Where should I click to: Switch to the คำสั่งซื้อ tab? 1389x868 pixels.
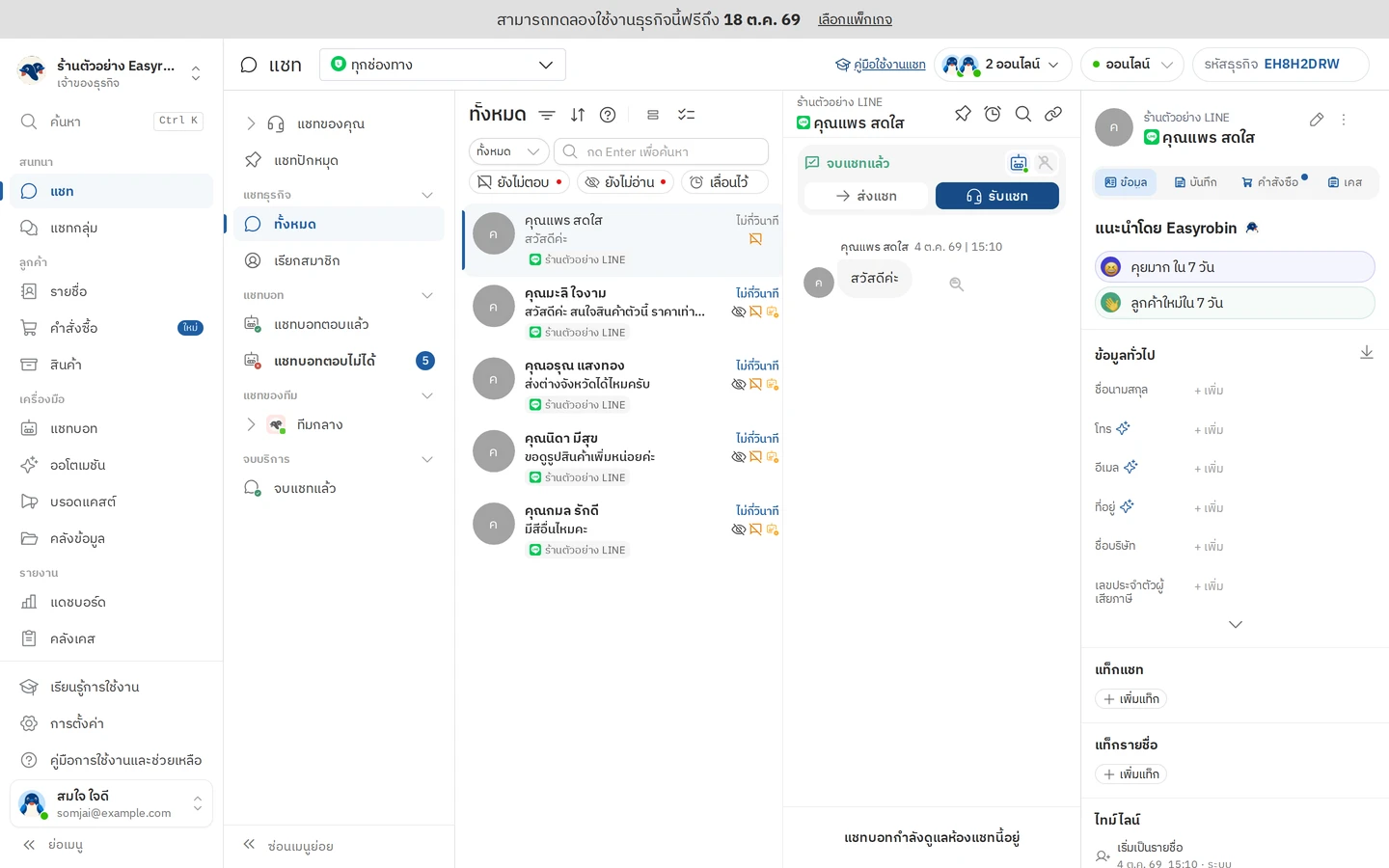1270,182
